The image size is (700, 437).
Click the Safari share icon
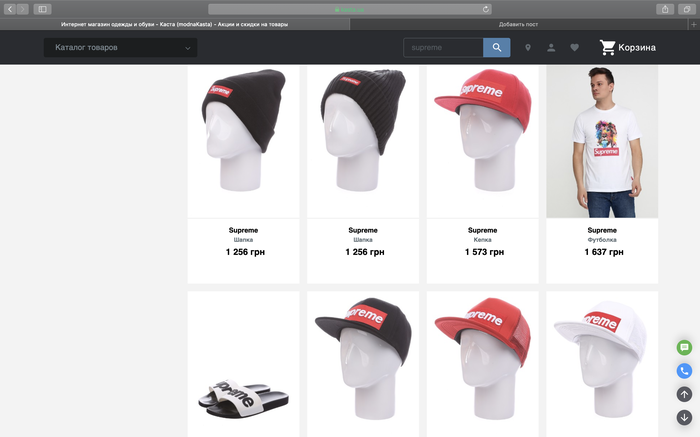(665, 9)
